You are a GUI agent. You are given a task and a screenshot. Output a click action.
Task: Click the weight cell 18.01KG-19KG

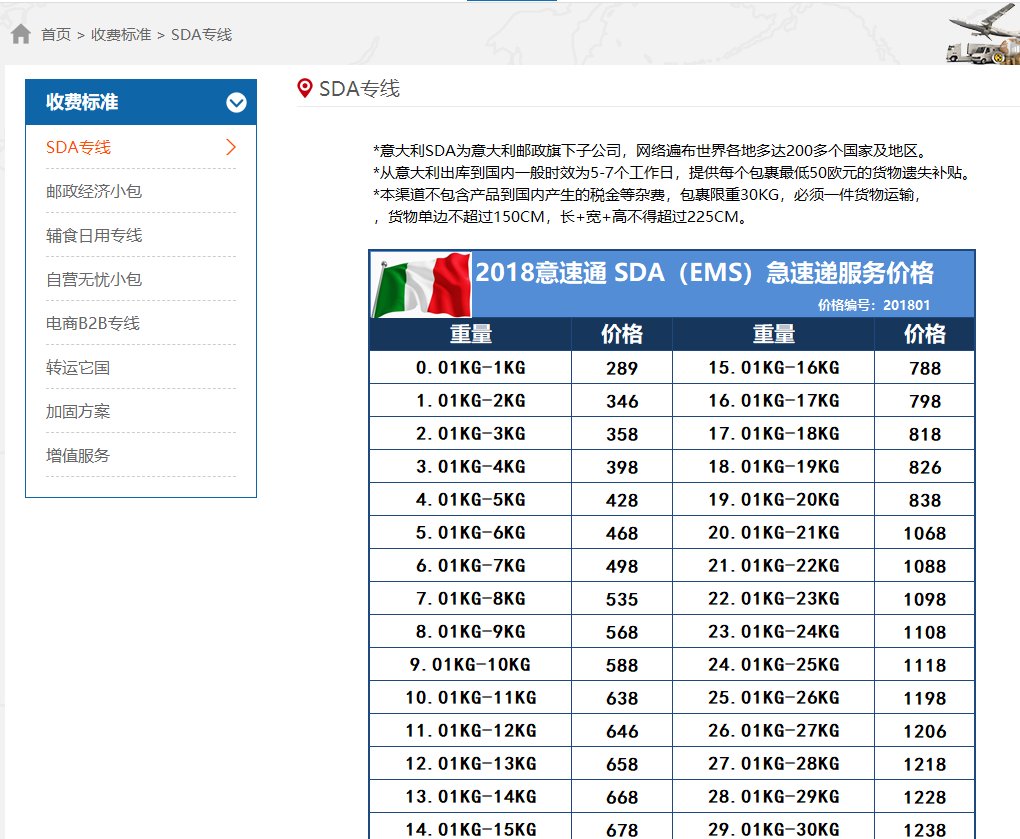tap(774, 466)
